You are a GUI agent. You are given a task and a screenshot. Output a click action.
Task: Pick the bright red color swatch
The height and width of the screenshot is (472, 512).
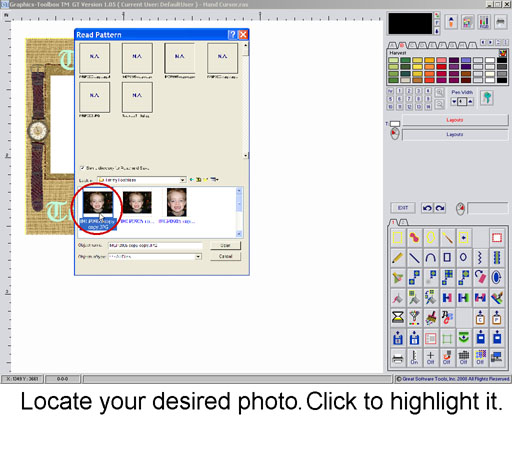(441, 67)
